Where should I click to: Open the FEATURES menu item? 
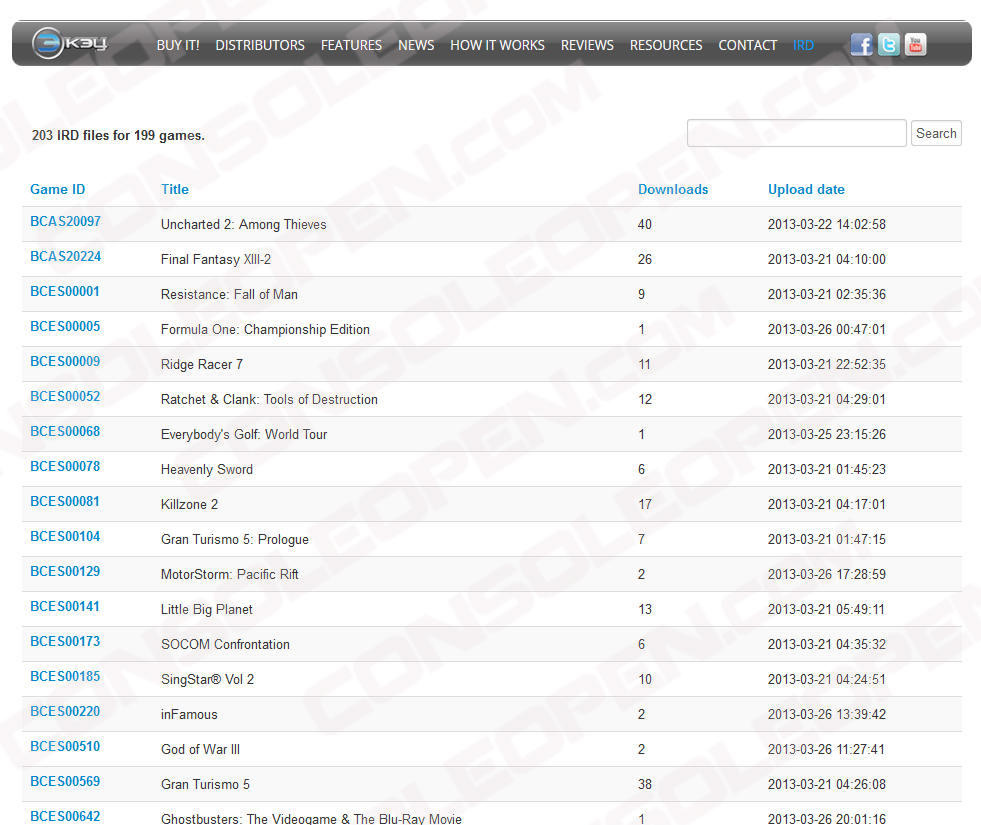coord(351,46)
